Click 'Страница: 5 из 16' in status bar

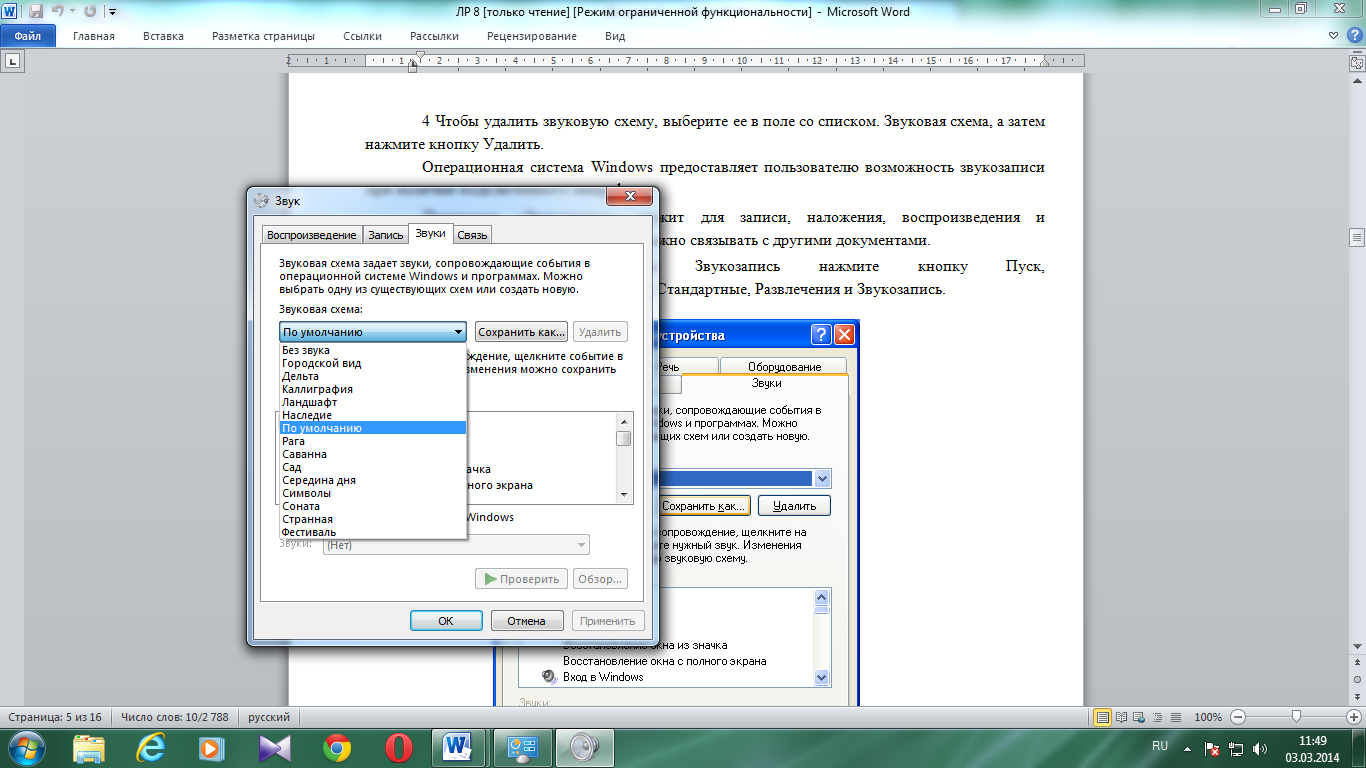[x=55, y=717]
